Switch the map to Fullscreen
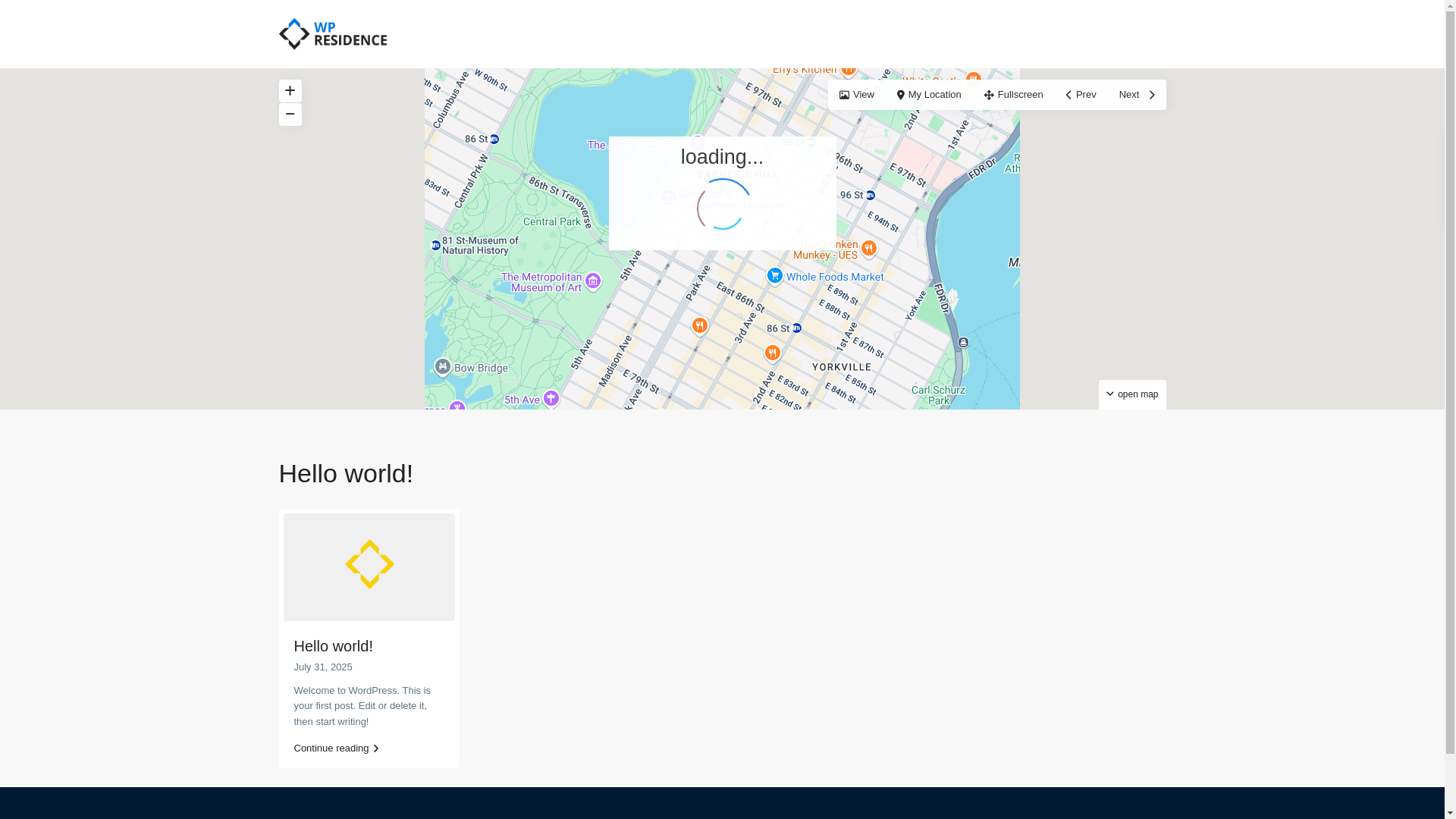The width and height of the screenshot is (1456, 819). pyautogui.click(x=1013, y=95)
